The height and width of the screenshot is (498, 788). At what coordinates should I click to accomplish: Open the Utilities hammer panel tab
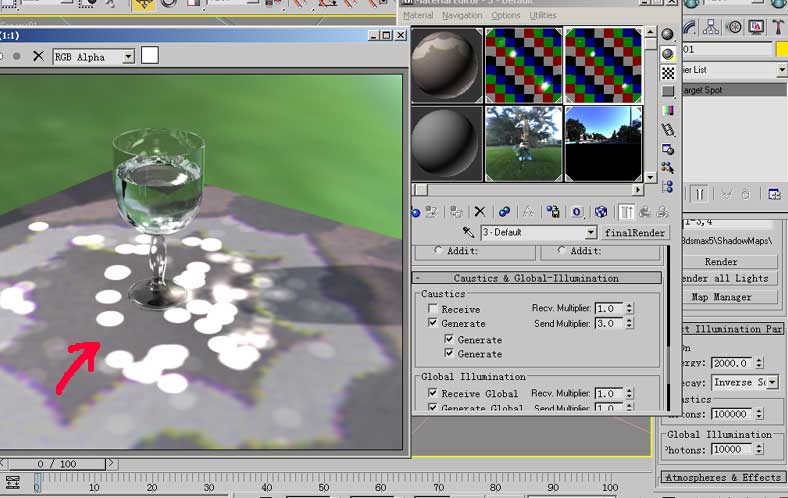[x=778, y=27]
